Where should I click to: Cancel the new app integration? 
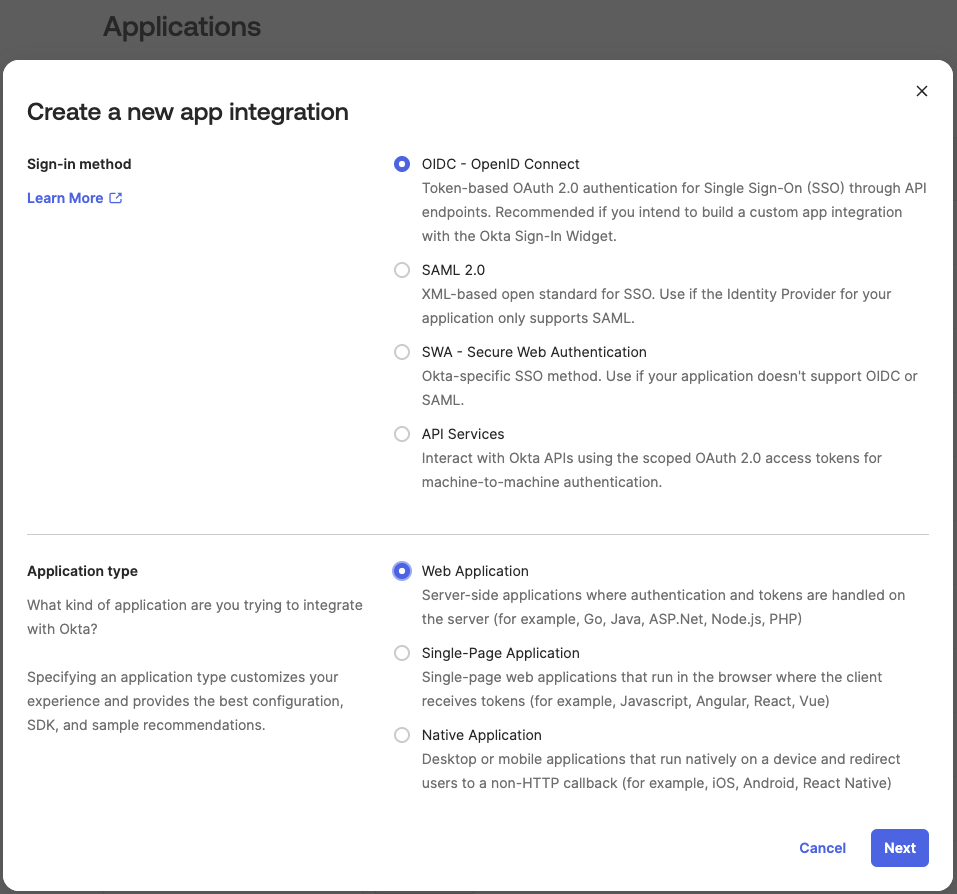pyautogui.click(x=822, y=848)
